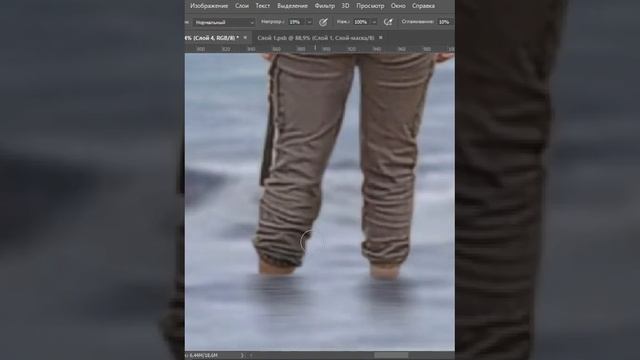
Task: Open the Фильтр menu
Action: click(324, 6)
